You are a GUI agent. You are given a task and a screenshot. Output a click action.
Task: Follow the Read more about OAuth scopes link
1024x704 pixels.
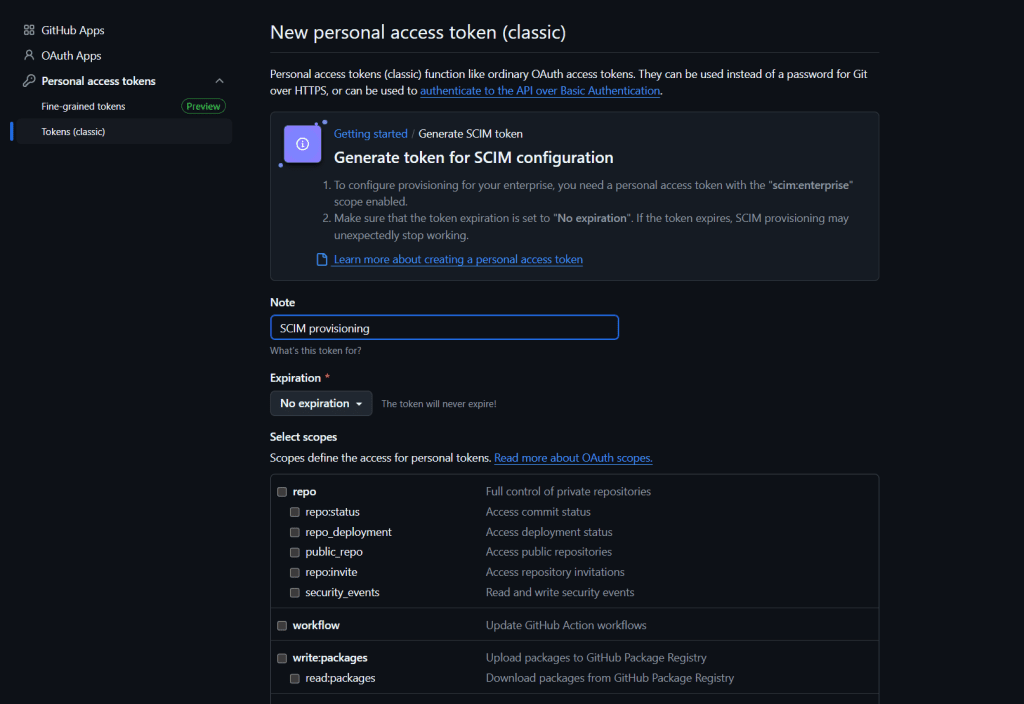tap(573, 458)
